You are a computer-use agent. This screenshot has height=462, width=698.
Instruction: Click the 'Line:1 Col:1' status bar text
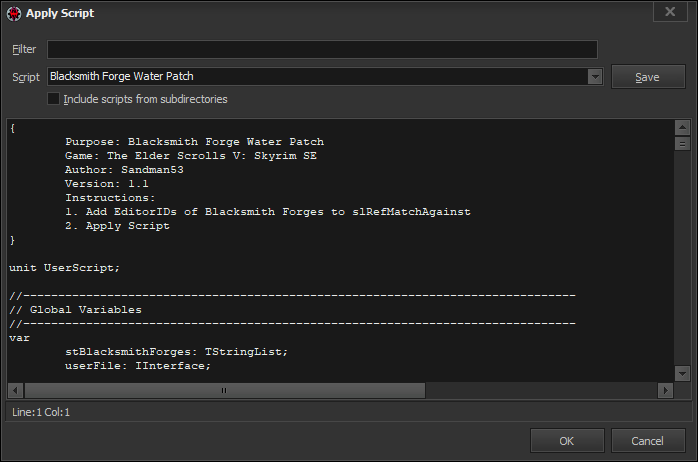click(41, 412)
